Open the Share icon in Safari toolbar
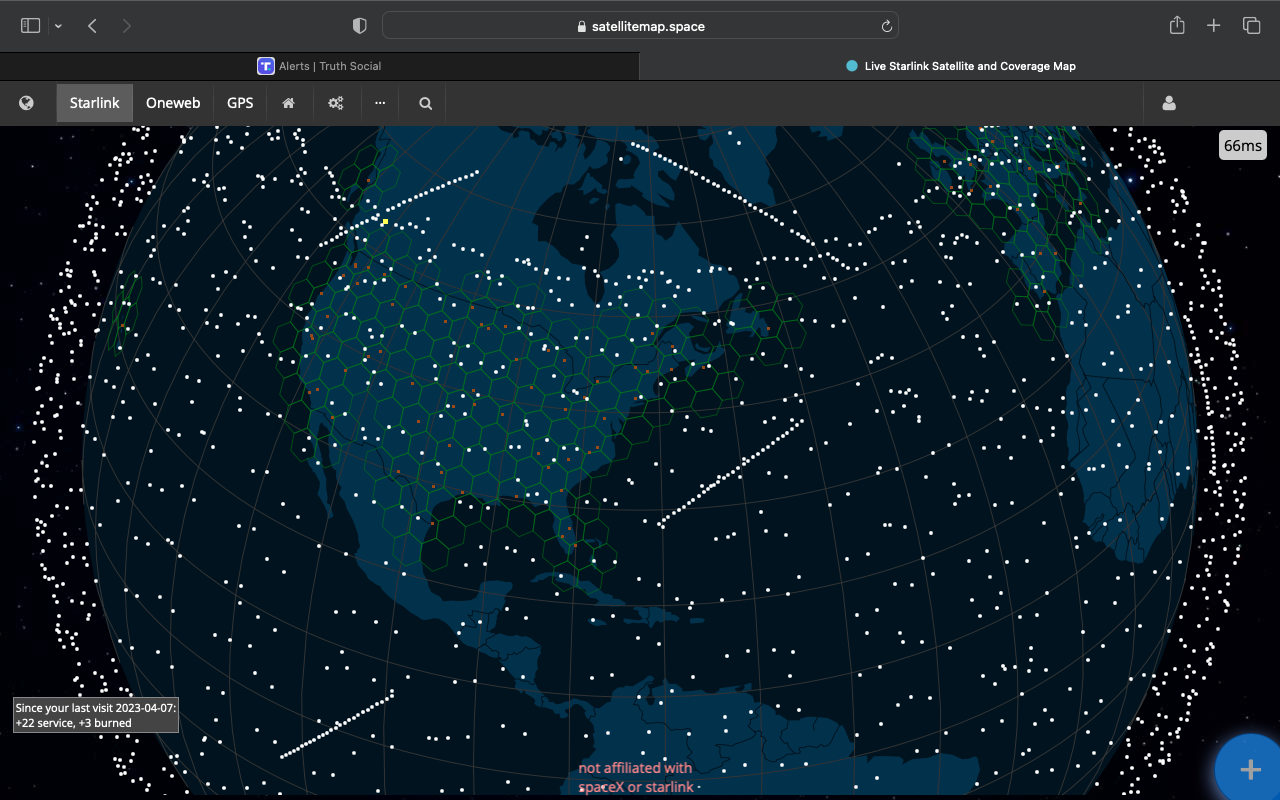The height and width of the screenshot is (800, 1280). coord(1177,25)
